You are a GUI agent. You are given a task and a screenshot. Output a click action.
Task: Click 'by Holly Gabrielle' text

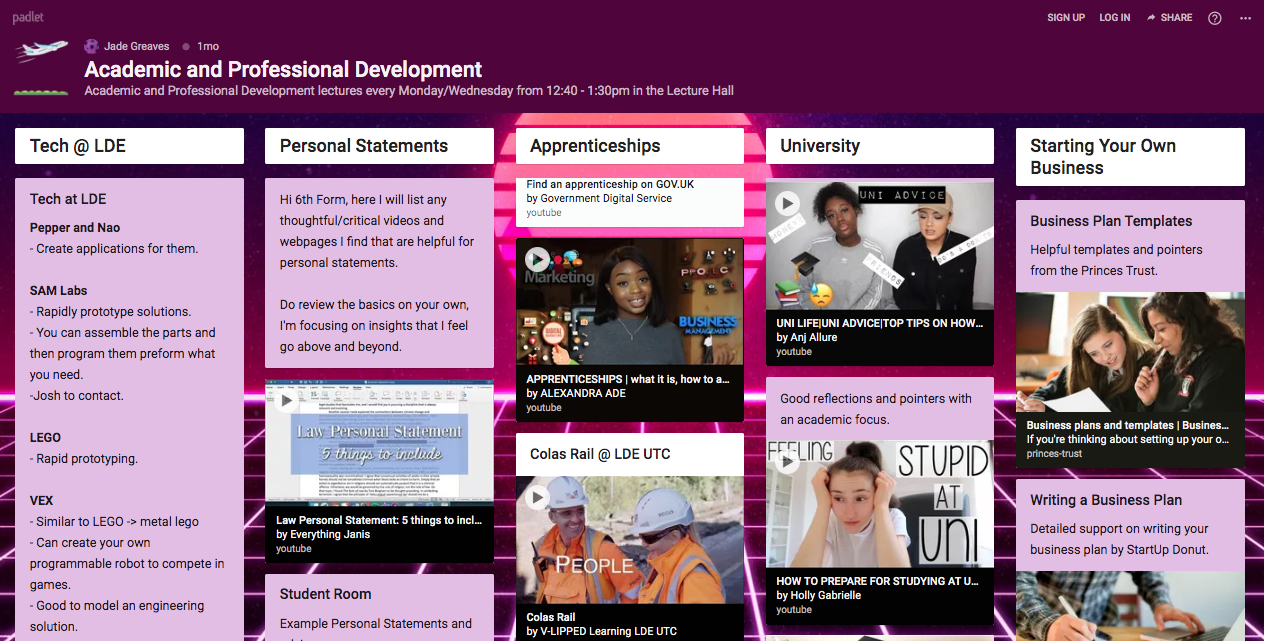click(x=819, y=595)
